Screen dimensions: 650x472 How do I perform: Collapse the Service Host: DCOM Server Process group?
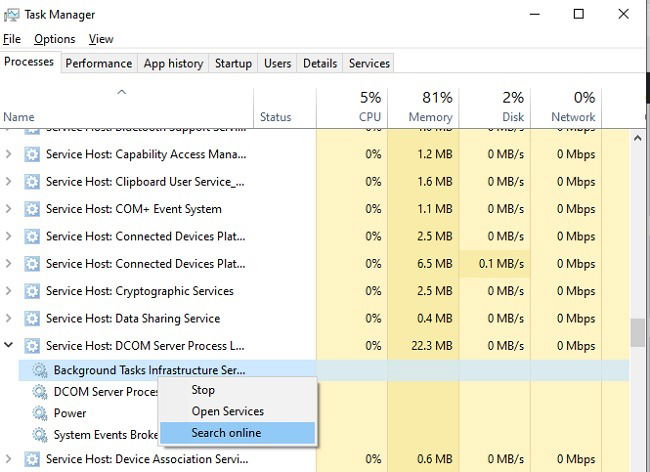8,345
